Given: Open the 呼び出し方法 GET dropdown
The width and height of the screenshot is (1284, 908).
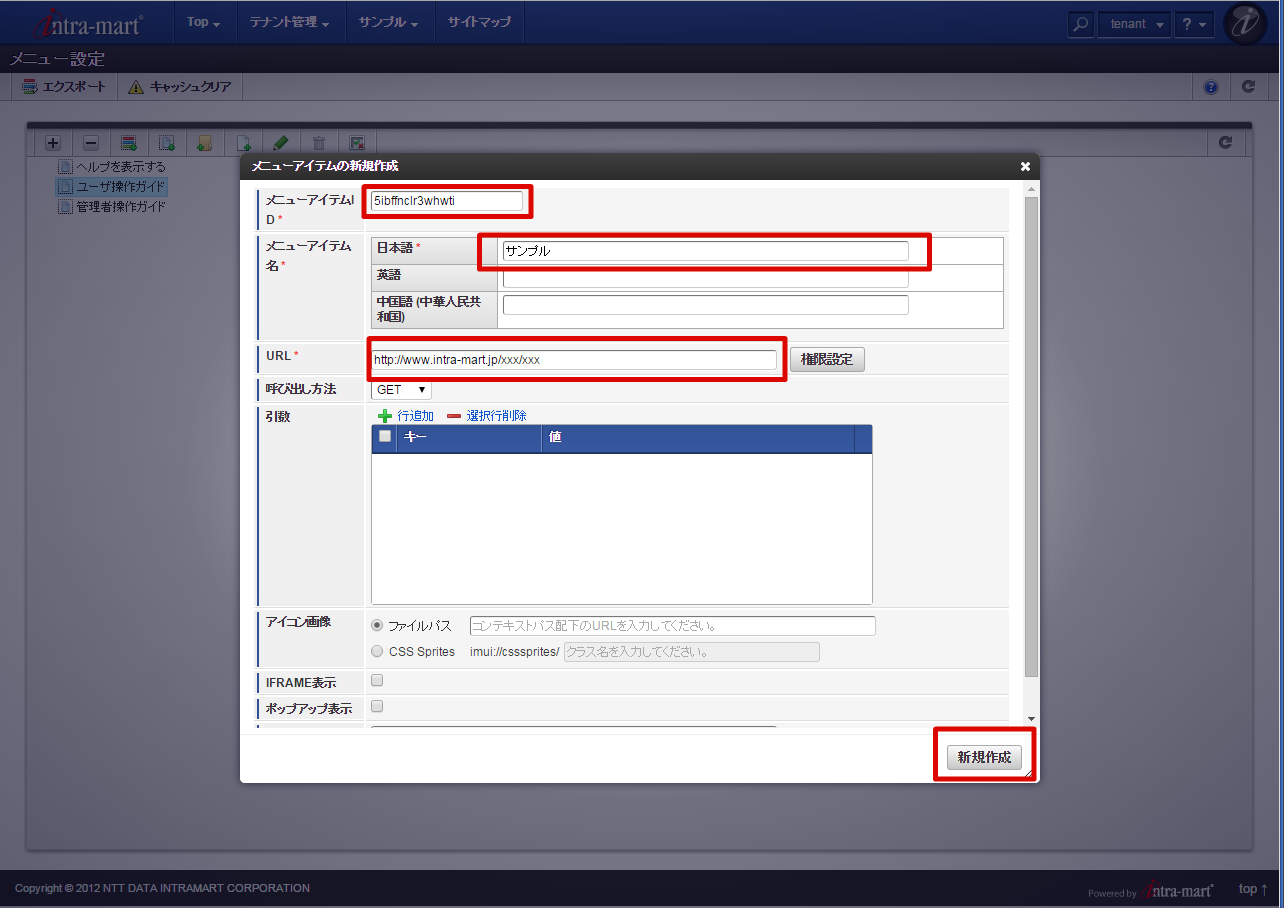Looking at the screenshot, I should click(x=401, y=390).
